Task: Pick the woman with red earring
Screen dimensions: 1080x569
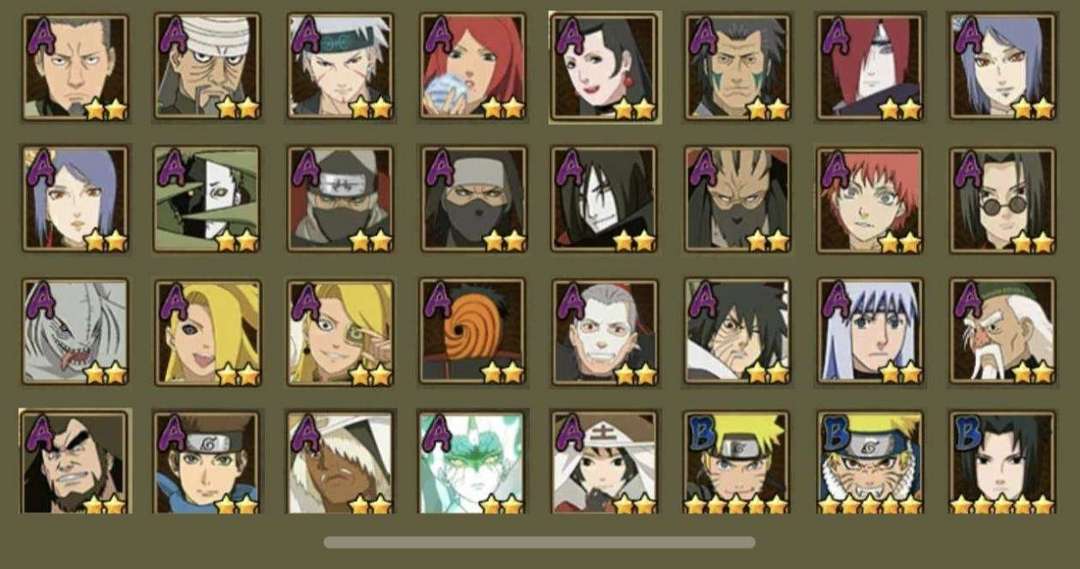Action: [605, 67]
